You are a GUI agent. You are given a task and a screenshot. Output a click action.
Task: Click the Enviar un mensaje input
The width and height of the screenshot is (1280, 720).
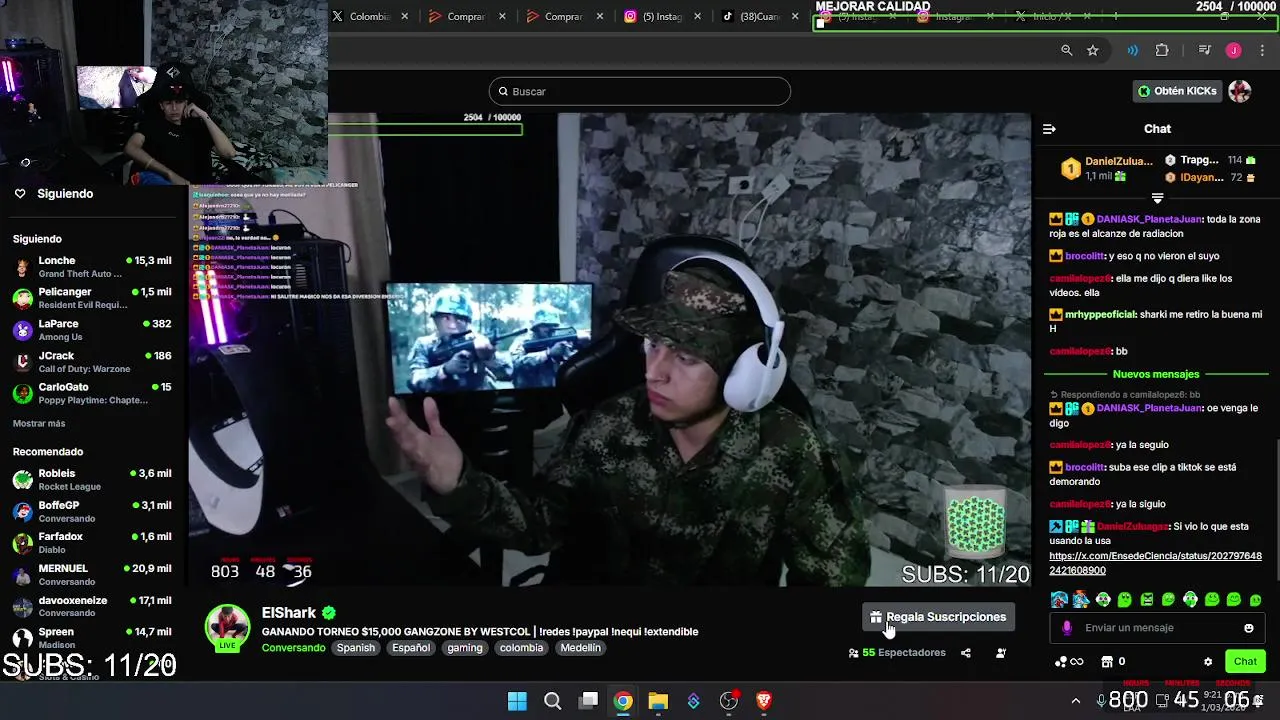click(1158, 628)
